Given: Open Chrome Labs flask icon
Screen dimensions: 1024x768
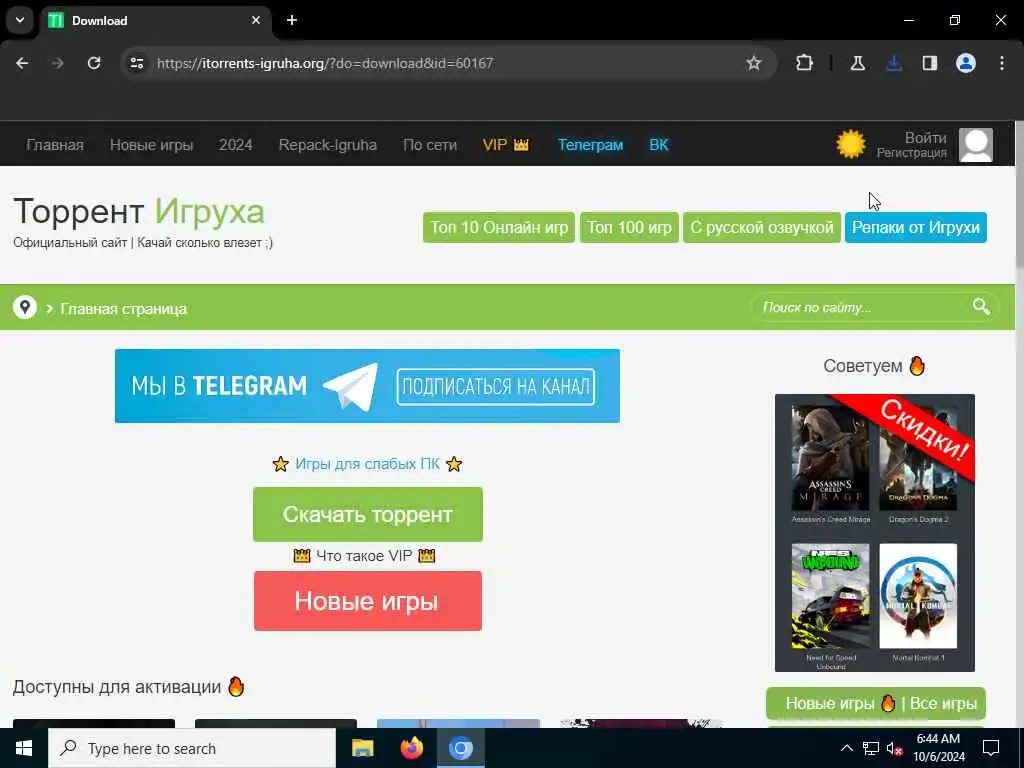Looking at the screenshot, I should (x=857, y=63).
